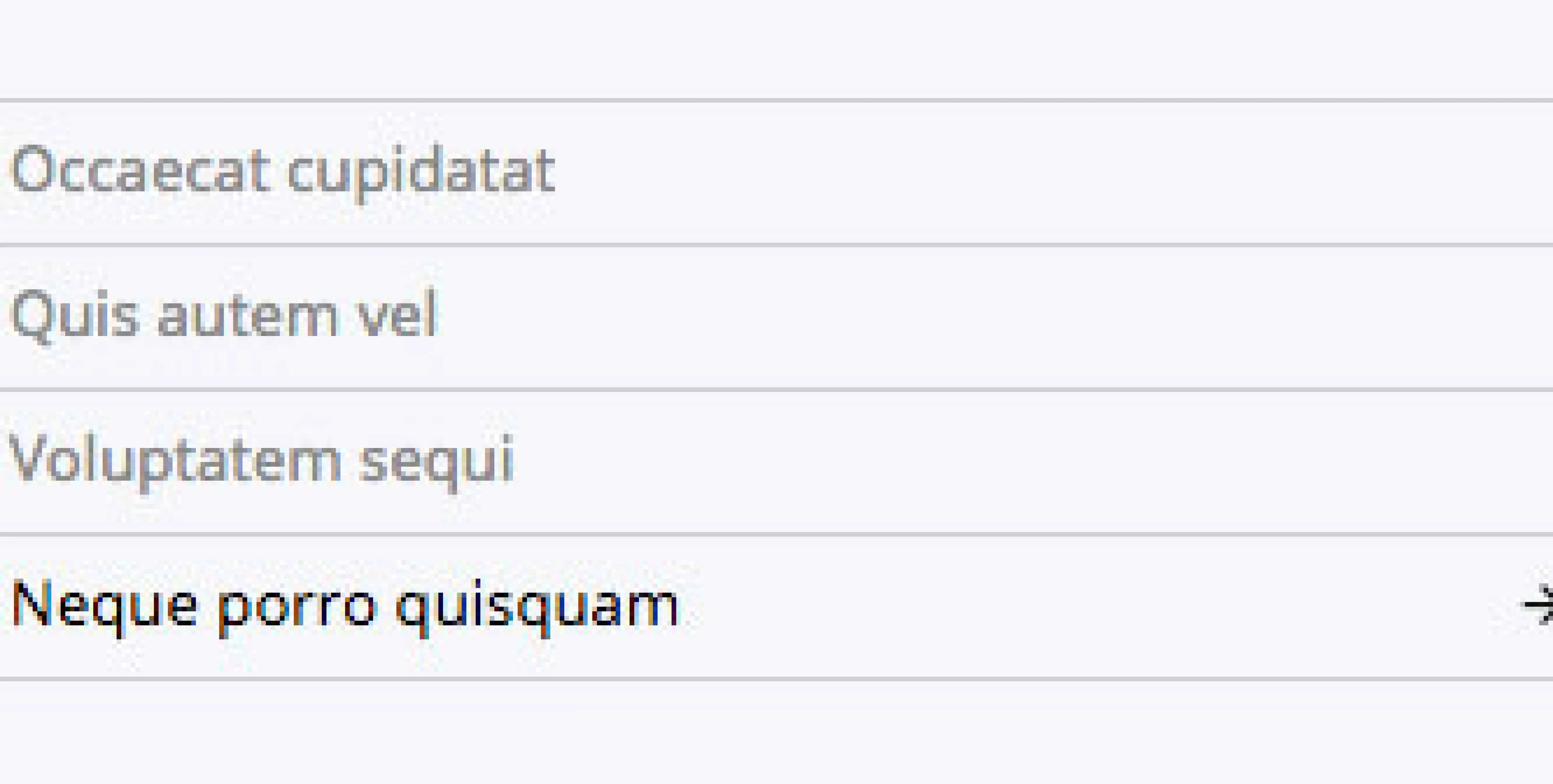The image size is (1553, 784).
Task: Click the dark Neque porro quisquam label
Action: point(345,606)
